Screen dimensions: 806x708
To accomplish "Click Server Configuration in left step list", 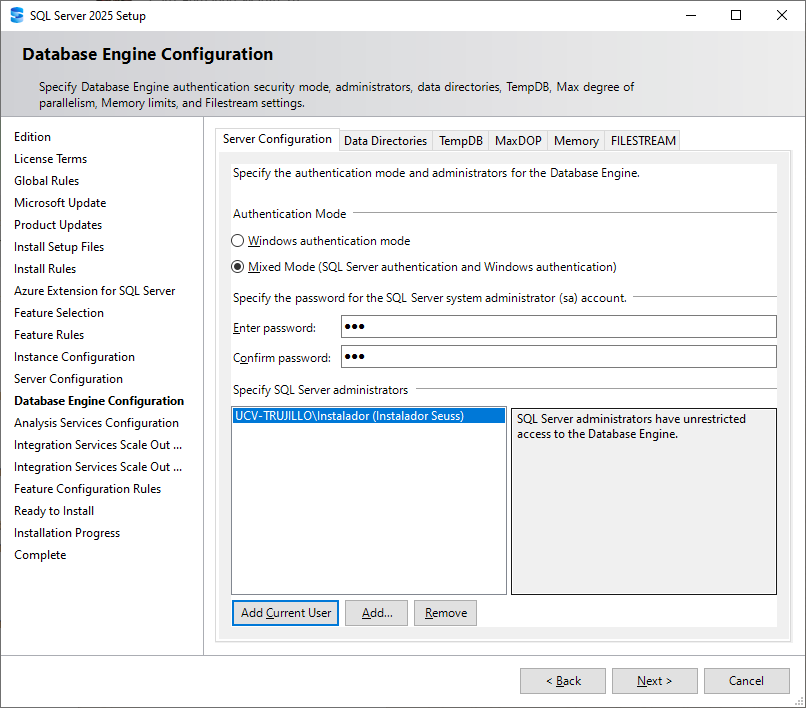I will tap(68, 379).
